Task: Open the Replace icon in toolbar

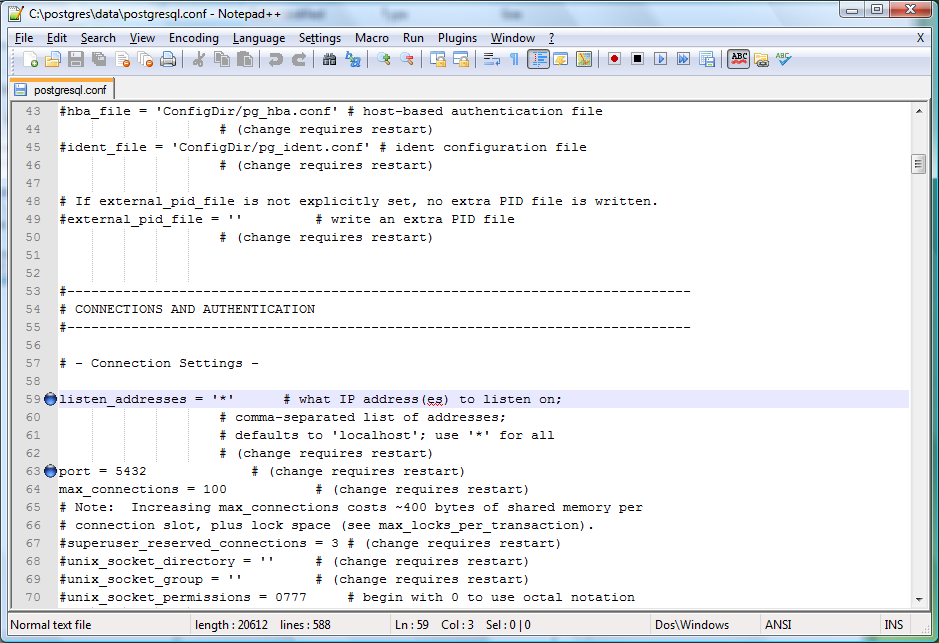Action: click(x=353, y=59)
